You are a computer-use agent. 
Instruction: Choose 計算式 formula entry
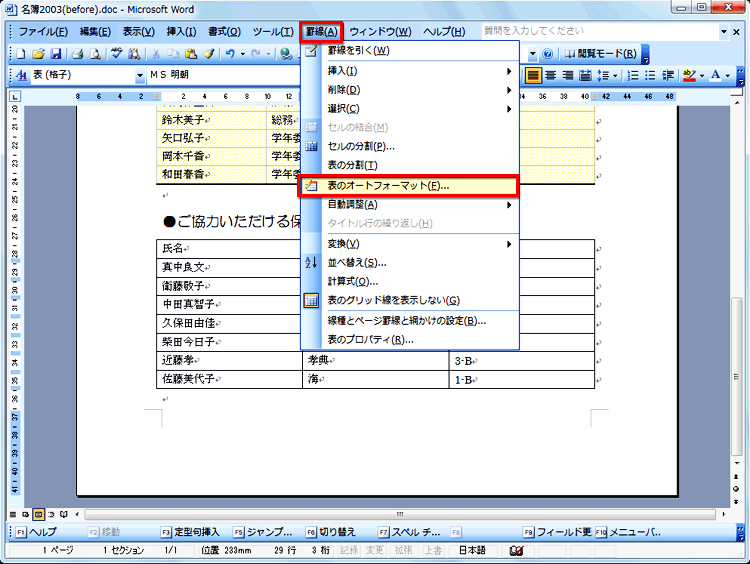(410, 282)
